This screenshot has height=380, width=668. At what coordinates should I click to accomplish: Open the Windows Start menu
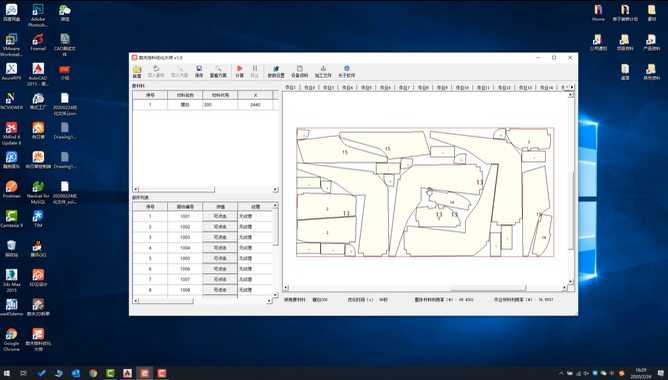[7, 374]
